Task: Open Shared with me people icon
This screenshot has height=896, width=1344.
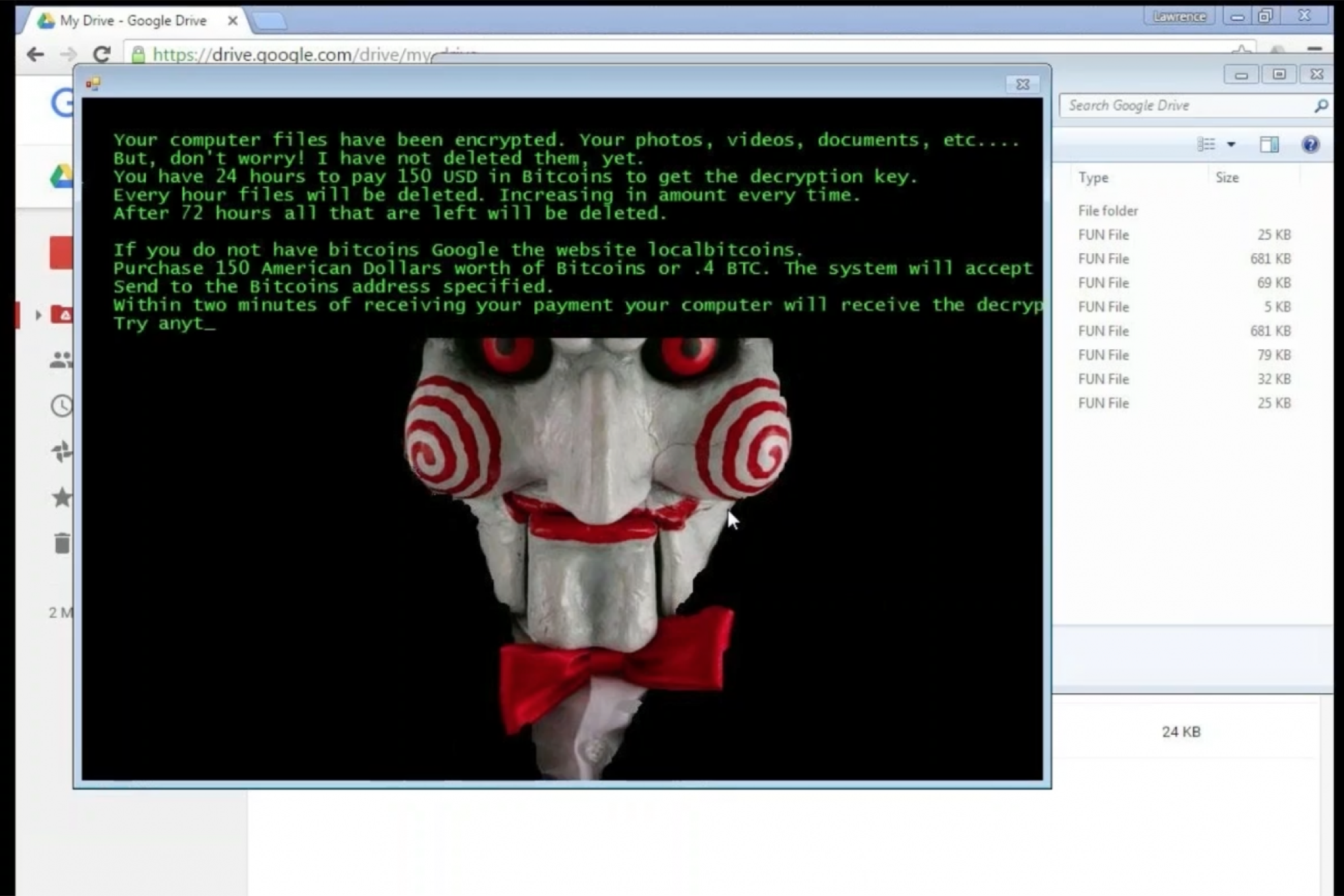Action: [x=61, y=360]
